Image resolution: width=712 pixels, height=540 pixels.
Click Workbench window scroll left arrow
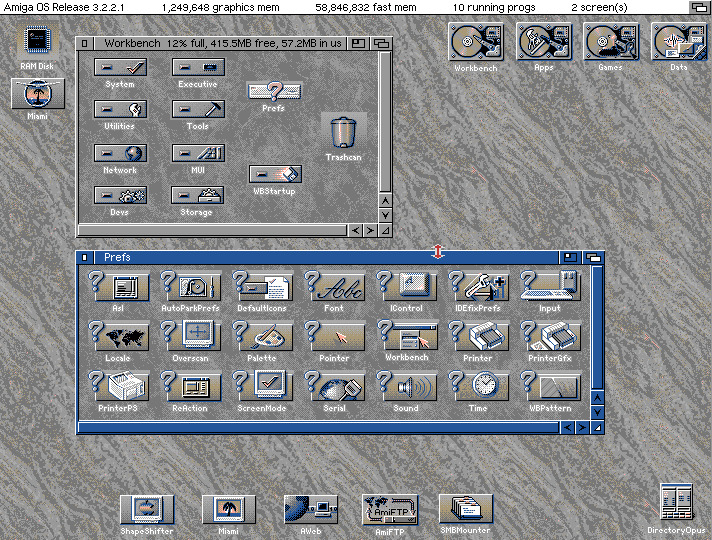tap(356, 230)
